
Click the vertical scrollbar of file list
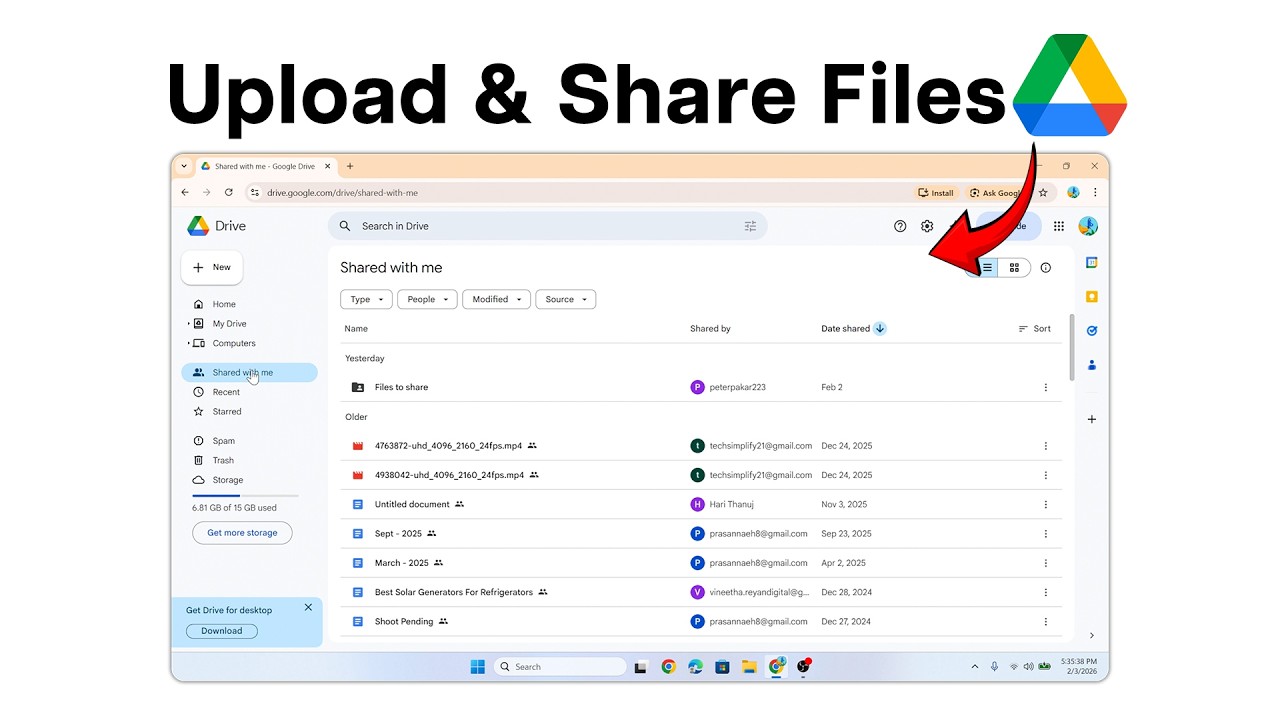click(1072, 348)
